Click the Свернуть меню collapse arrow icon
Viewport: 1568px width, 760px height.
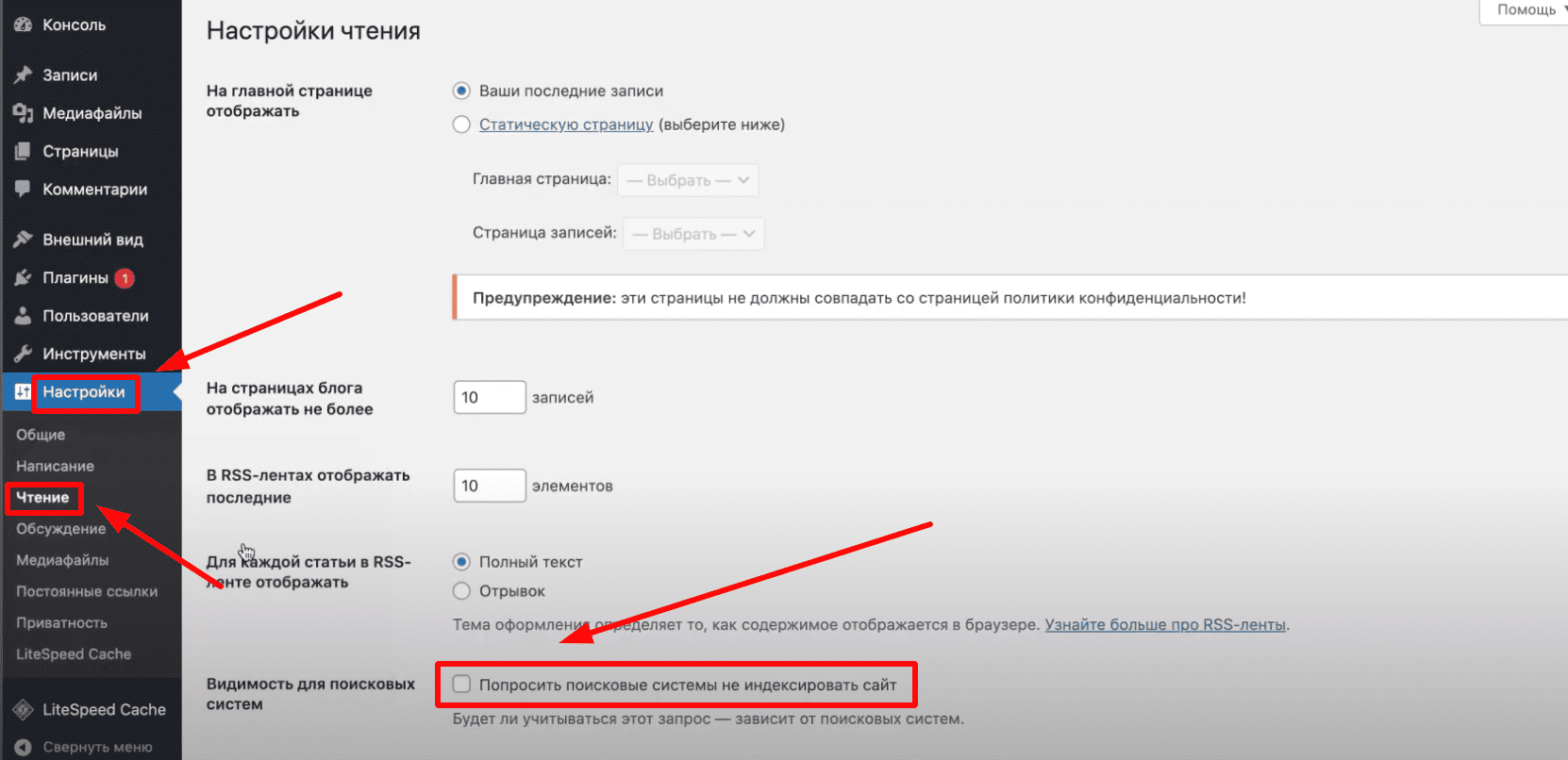click(23, 747)
